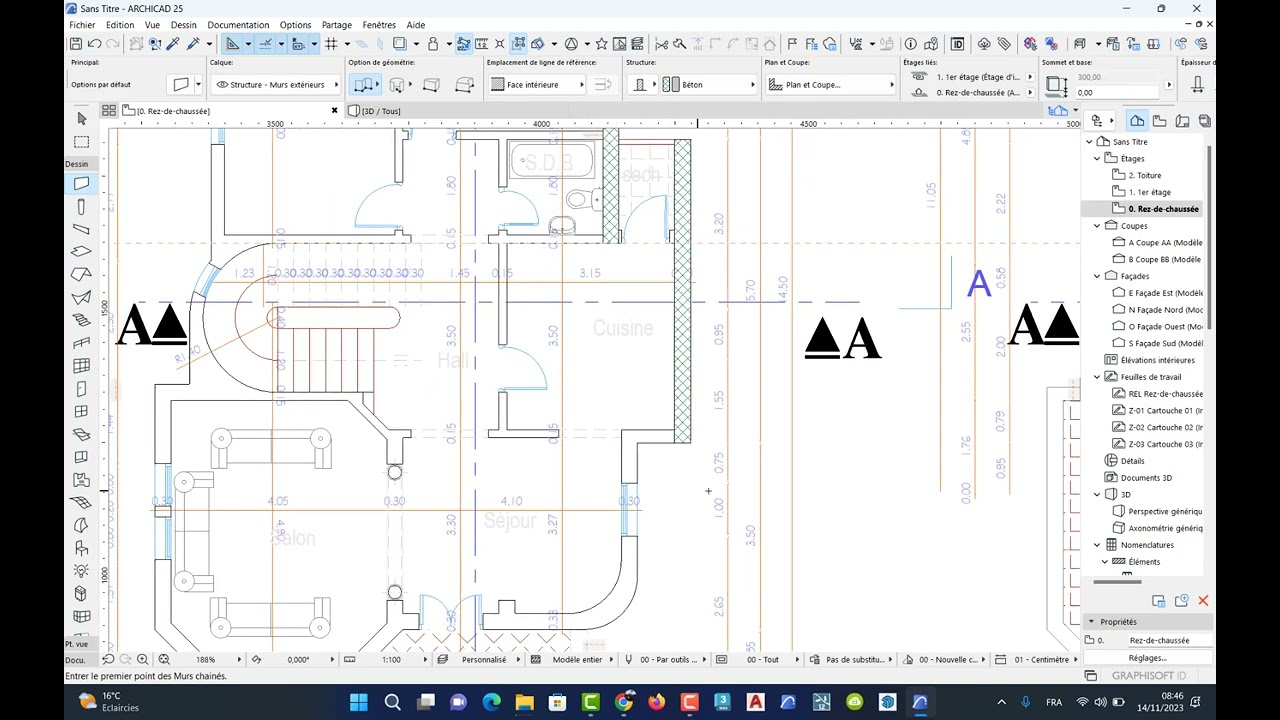Click the Save icon in toolbar
The height and width of the screenshot is (720, 1280).
76,44
